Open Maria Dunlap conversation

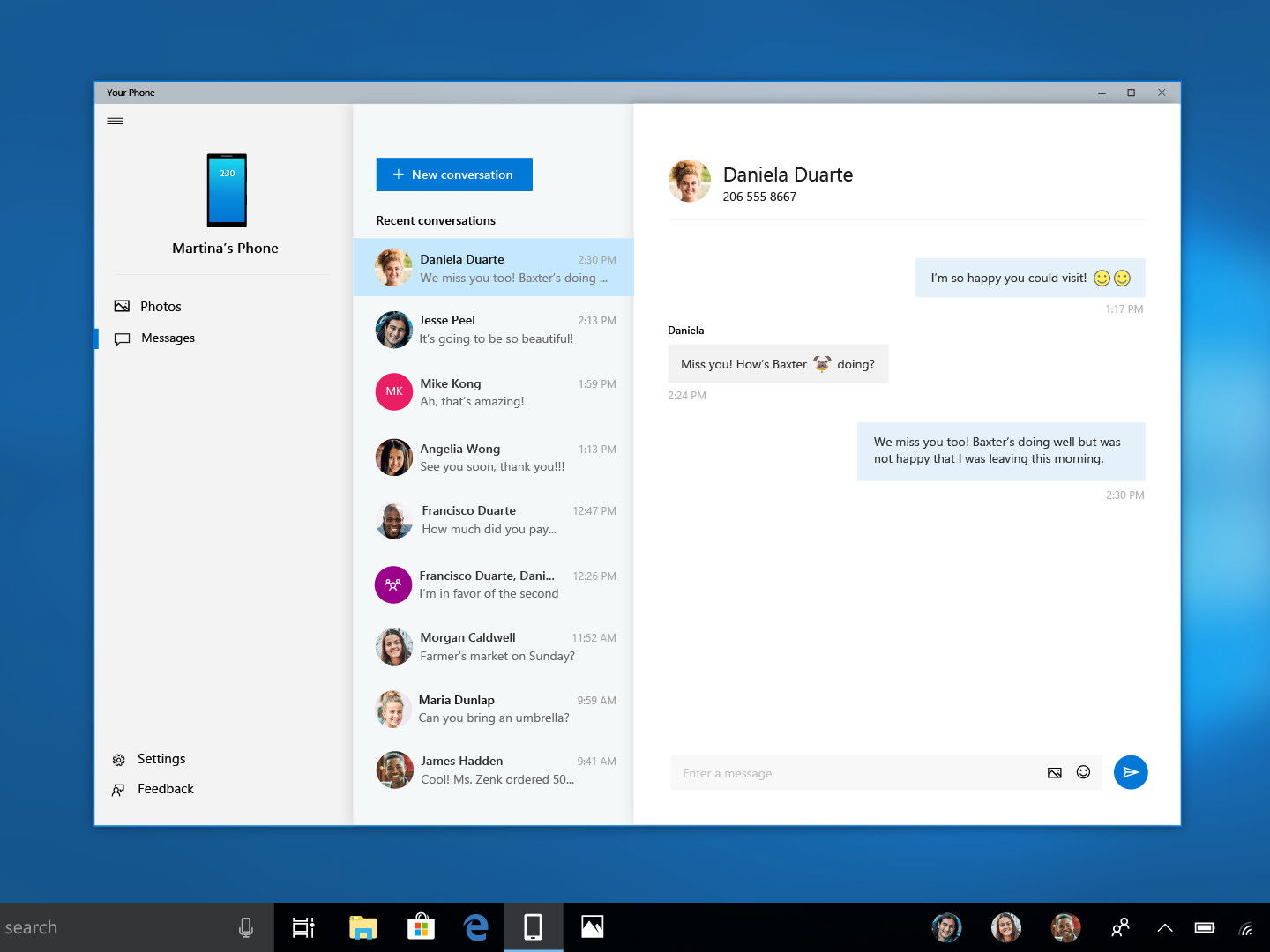click(494, 709)
